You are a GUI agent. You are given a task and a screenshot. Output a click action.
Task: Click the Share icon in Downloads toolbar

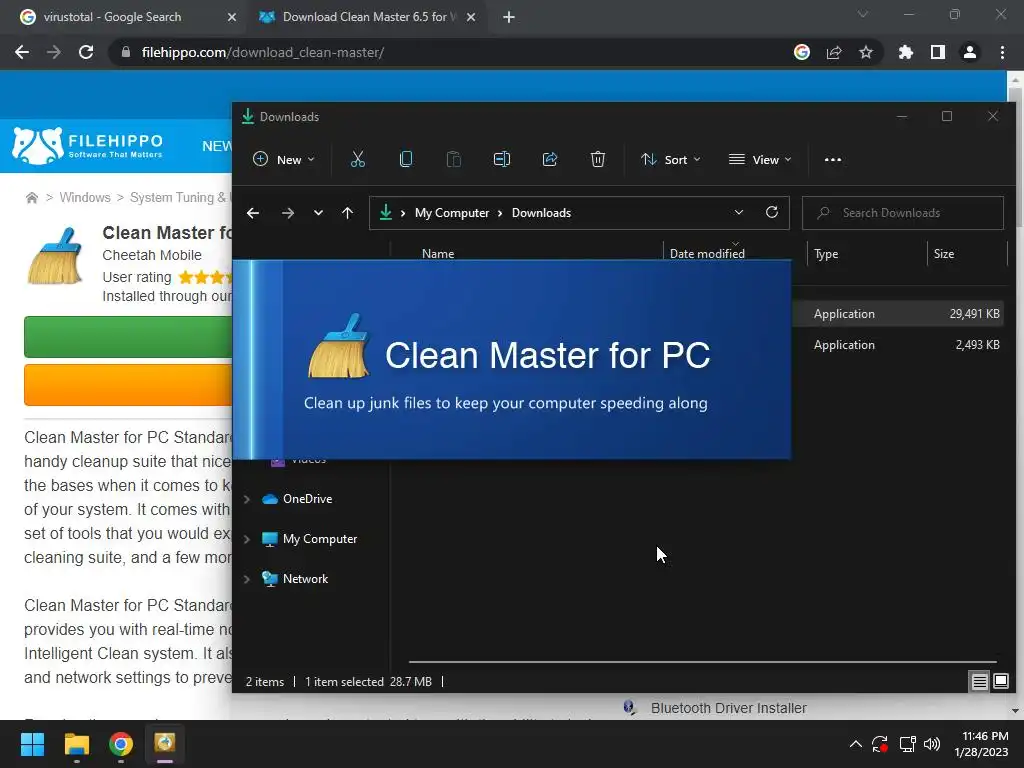click(550, 159)
